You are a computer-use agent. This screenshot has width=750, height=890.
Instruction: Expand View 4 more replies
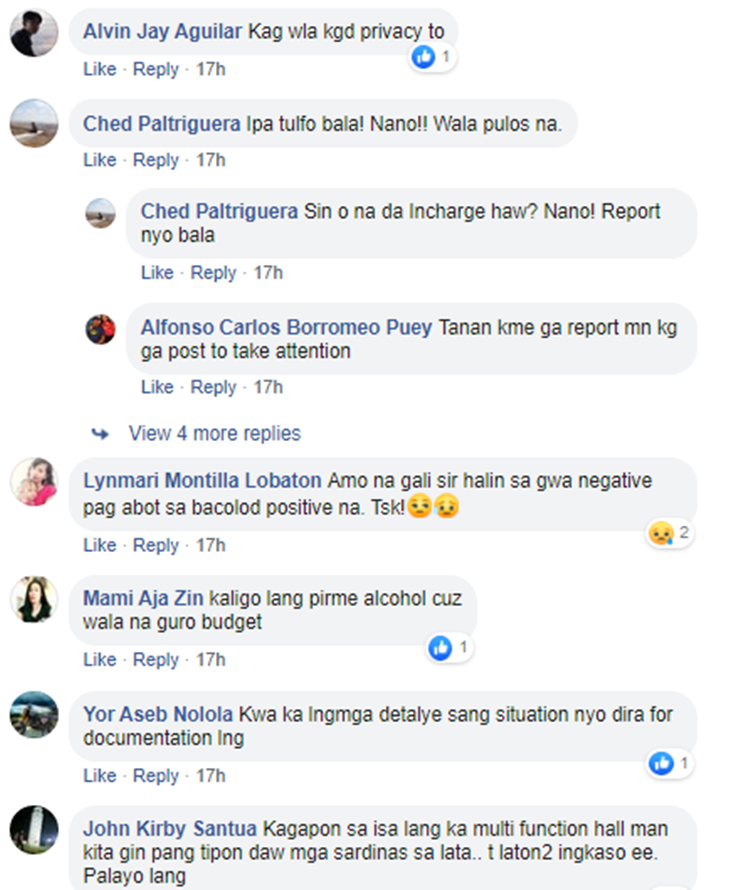(215, 434)
